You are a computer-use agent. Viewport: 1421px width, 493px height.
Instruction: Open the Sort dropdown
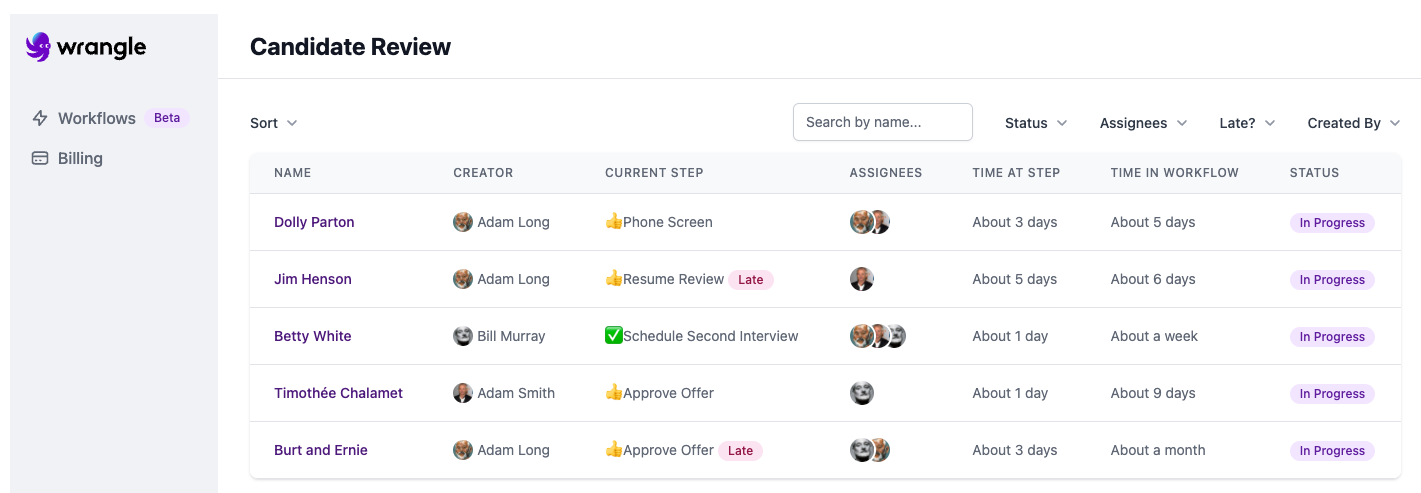[274, 123]
